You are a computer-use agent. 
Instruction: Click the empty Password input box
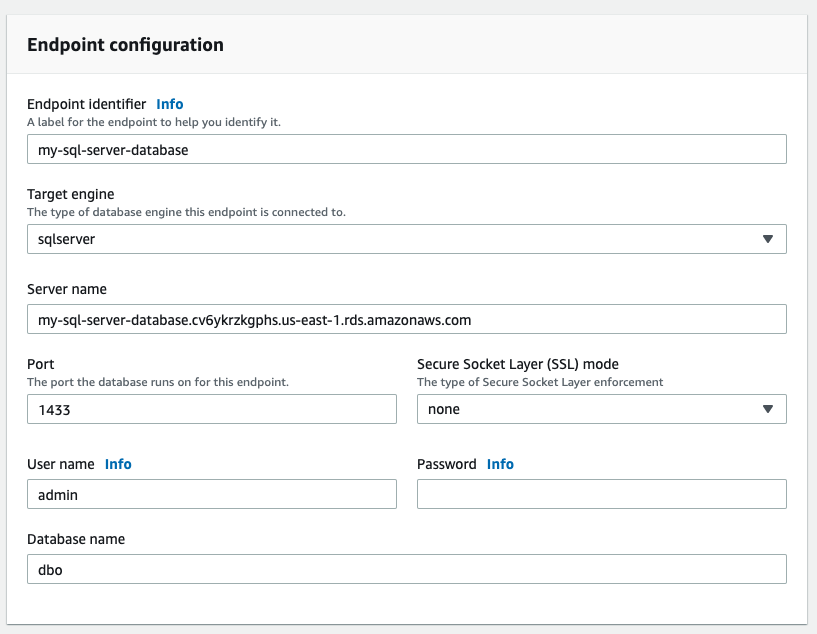600,493
